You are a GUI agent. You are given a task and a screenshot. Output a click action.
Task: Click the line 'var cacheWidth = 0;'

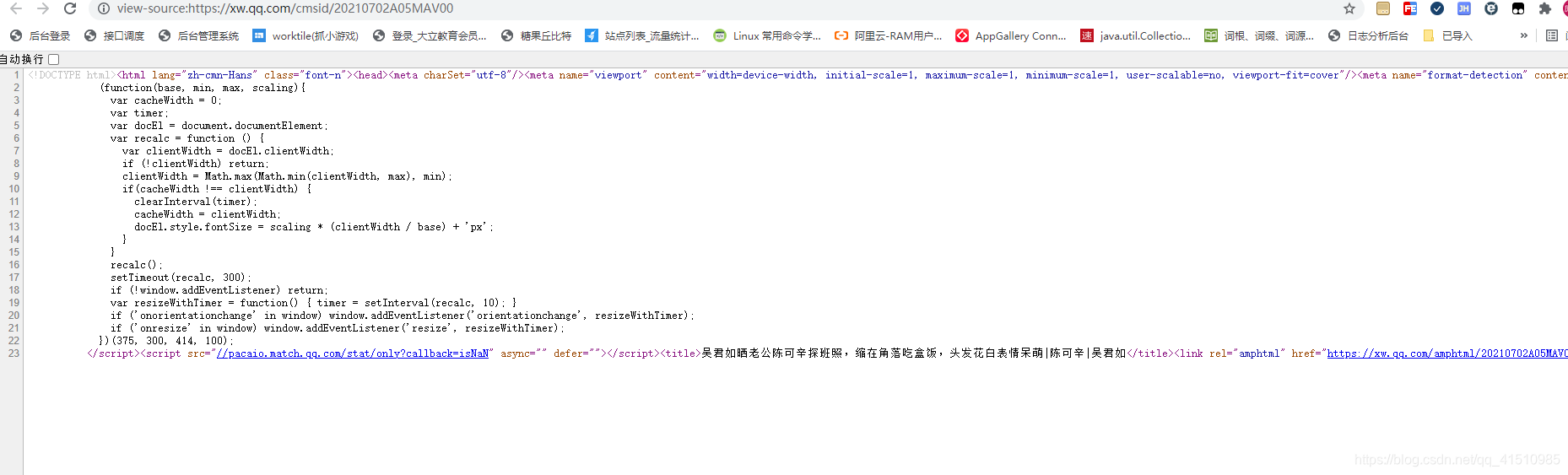pos(166,100)
